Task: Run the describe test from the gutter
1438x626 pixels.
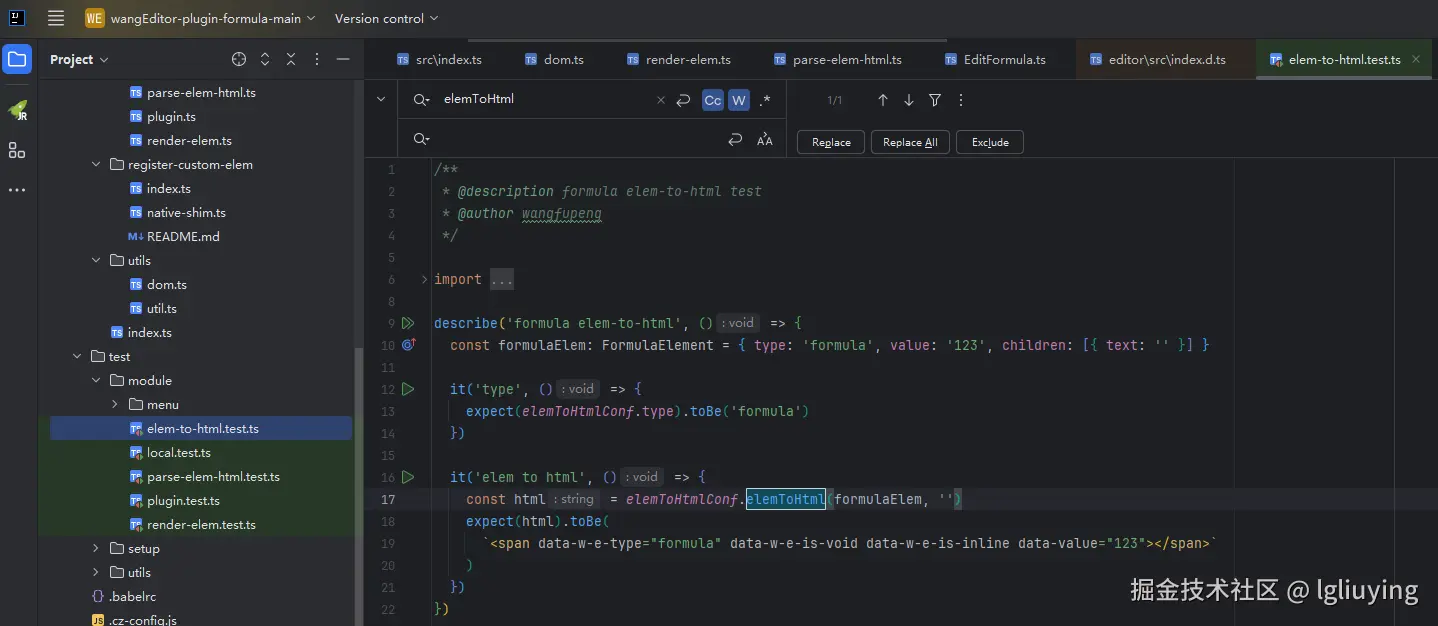Action: point(408,323)
